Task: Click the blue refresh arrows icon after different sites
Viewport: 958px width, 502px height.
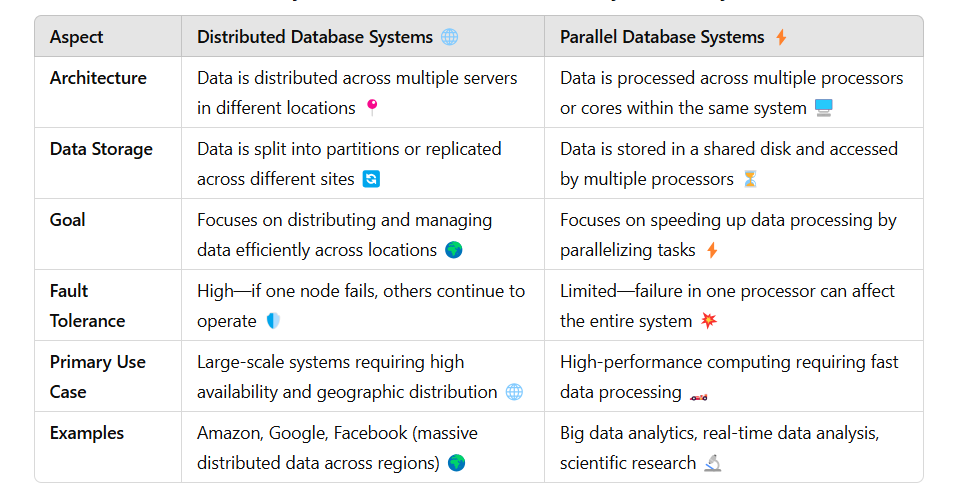Action: pyautogui.click(x=371, y=179)
